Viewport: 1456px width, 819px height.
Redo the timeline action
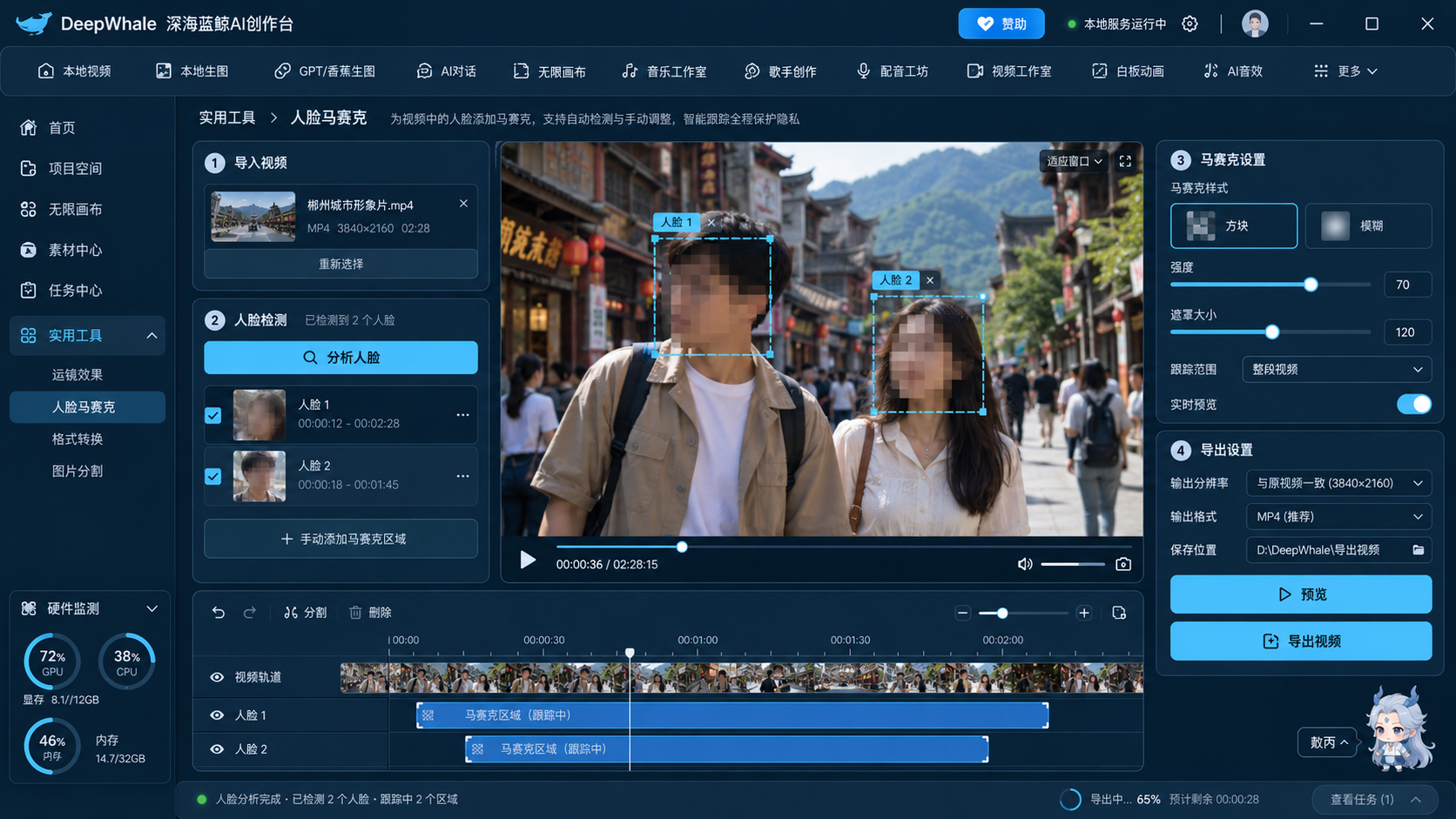250,613
